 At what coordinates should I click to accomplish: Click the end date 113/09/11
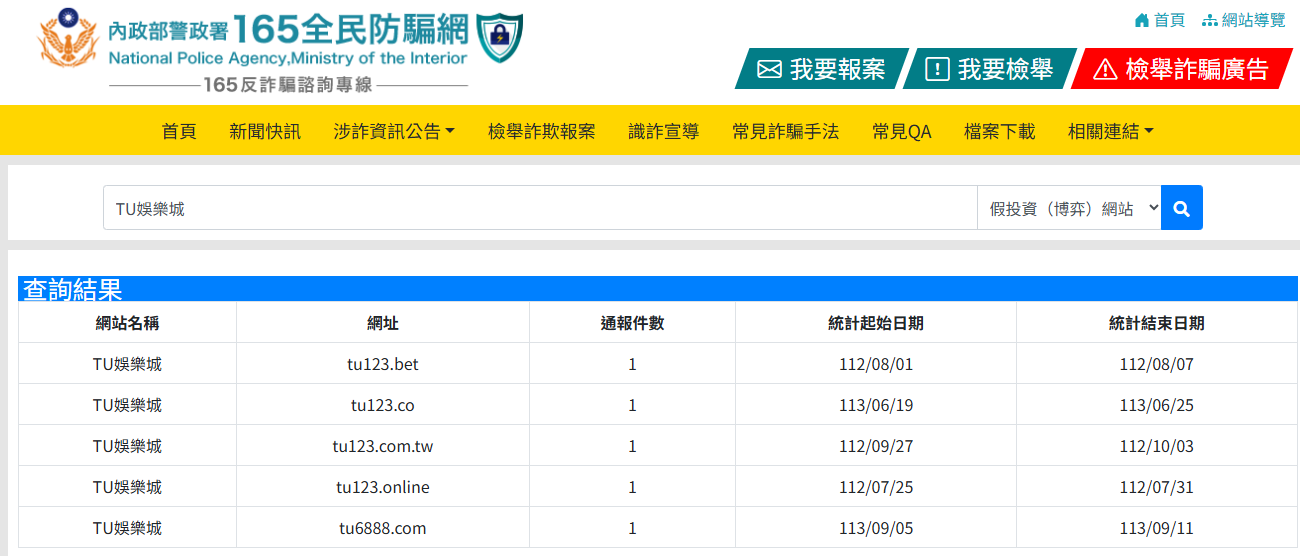pyautogui.click(x=1157, y=528)
